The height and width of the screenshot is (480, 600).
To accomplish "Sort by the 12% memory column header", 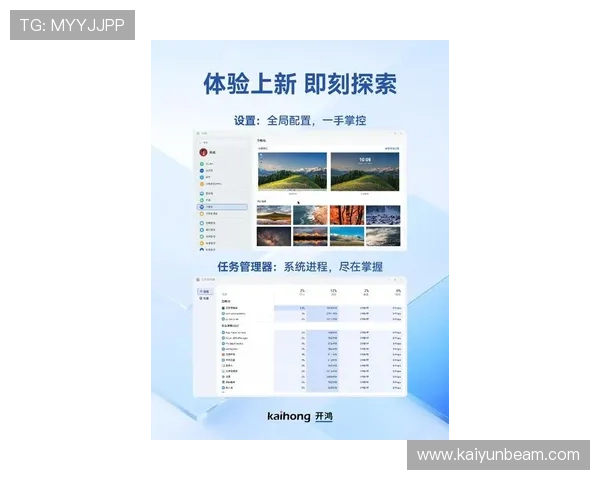I will pos(333,292).
